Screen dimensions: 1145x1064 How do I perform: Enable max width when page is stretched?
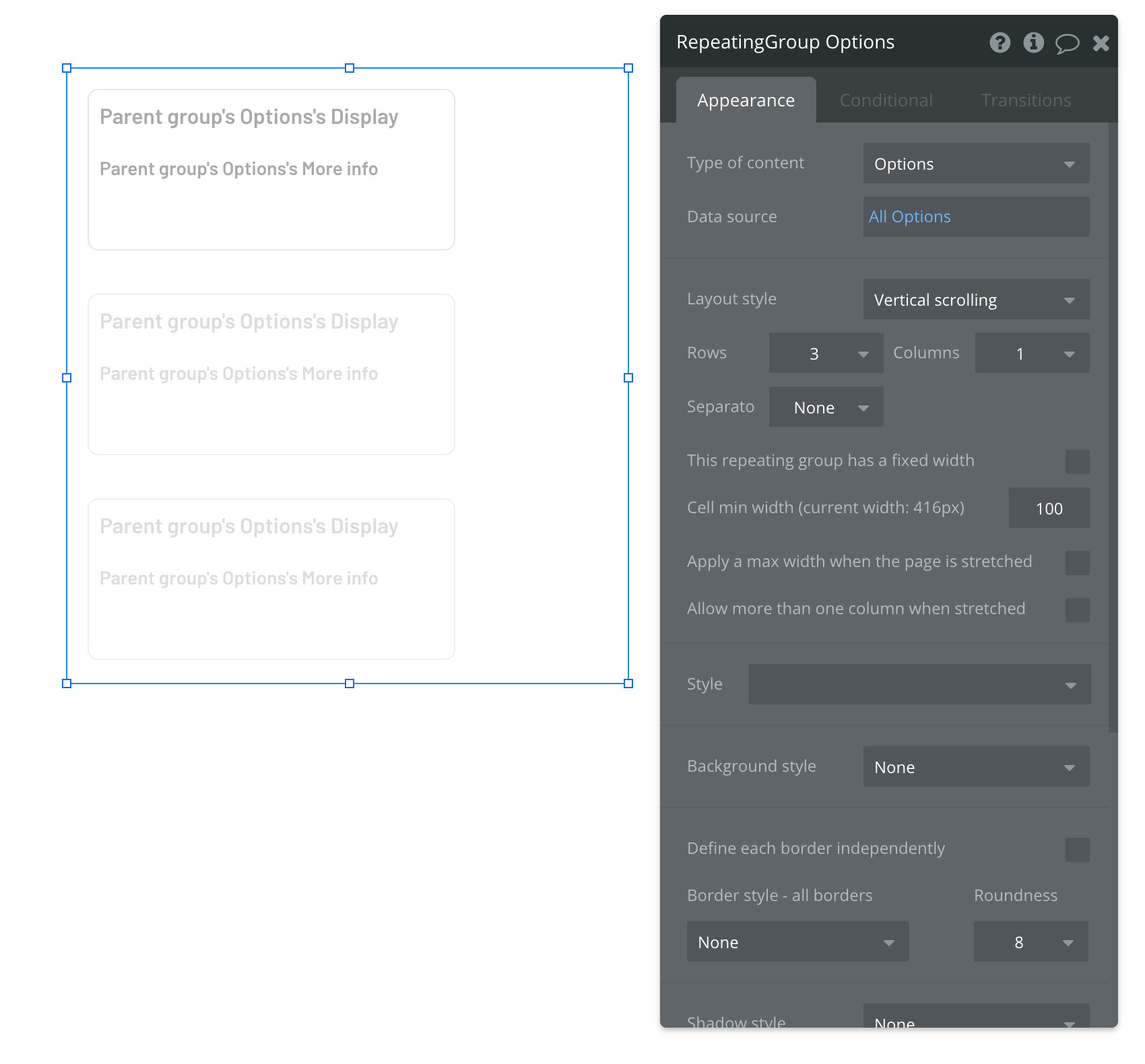click(x=1077, y=563)
